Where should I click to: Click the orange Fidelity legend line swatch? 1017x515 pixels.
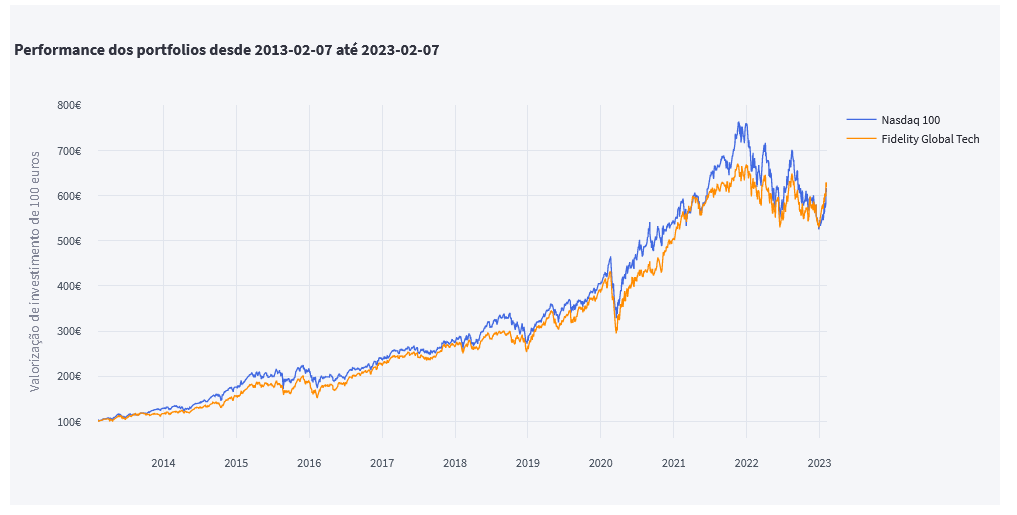pyautogui.click(x=861, y=139)
